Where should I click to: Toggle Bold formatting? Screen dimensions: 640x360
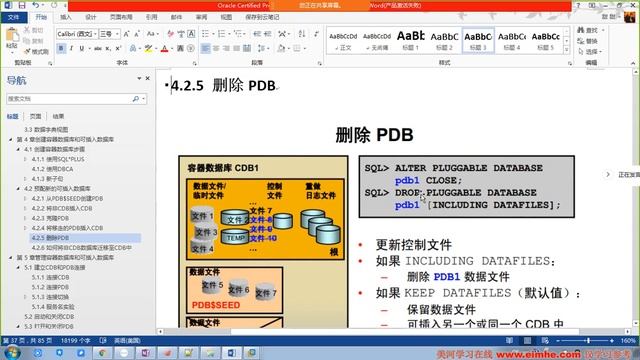pos(61,48)
